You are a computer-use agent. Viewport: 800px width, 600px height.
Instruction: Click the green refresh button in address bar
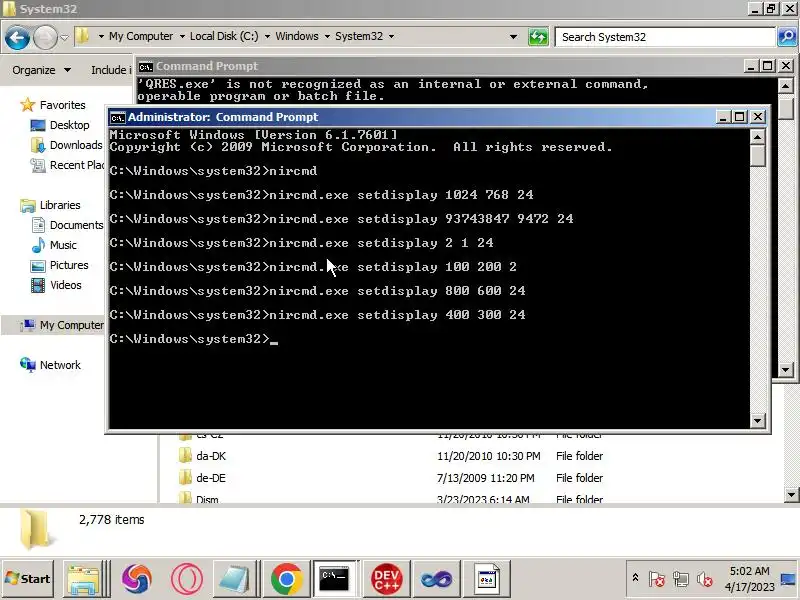coord(538,37)
